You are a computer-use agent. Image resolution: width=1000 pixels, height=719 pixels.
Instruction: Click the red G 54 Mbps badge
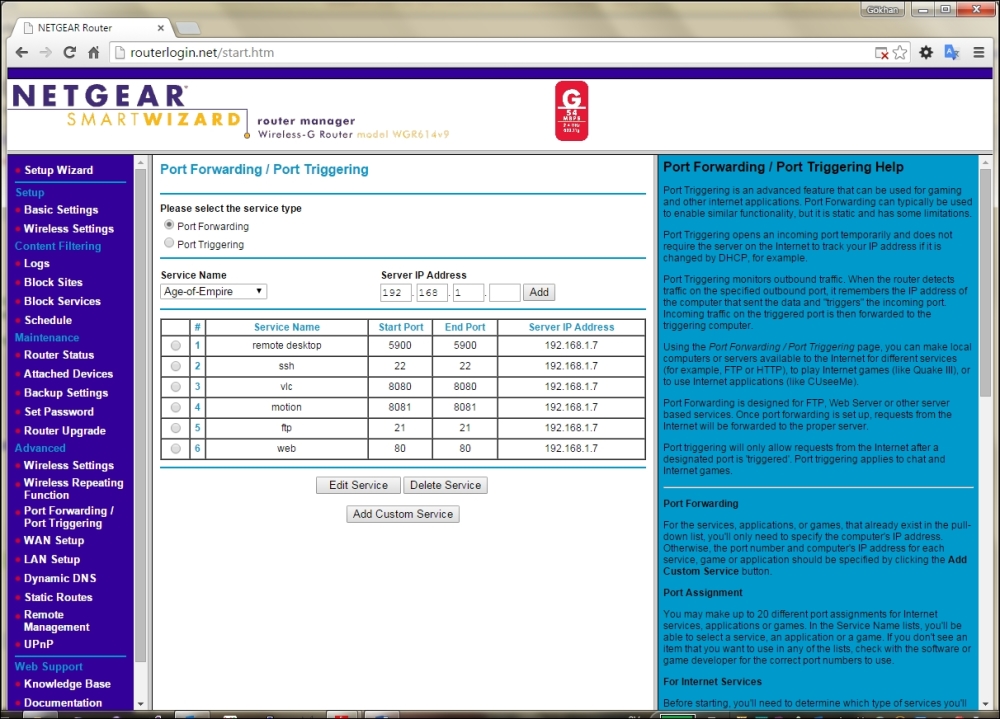click(x=571, y=111)
